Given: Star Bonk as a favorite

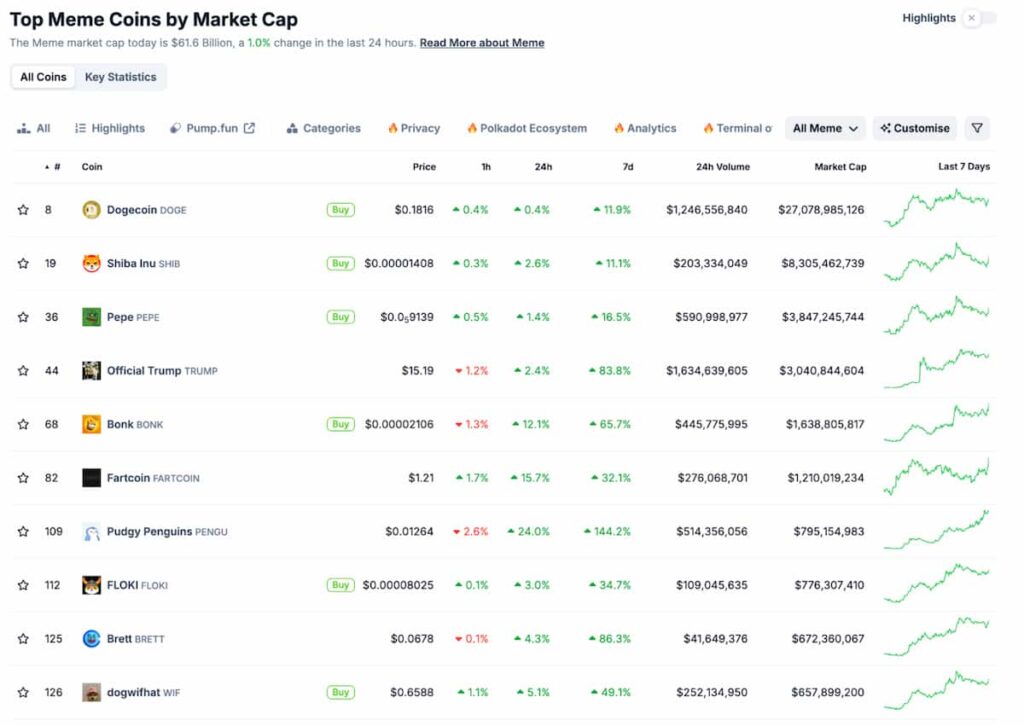Looking at the screenshot, I should 24,424.
